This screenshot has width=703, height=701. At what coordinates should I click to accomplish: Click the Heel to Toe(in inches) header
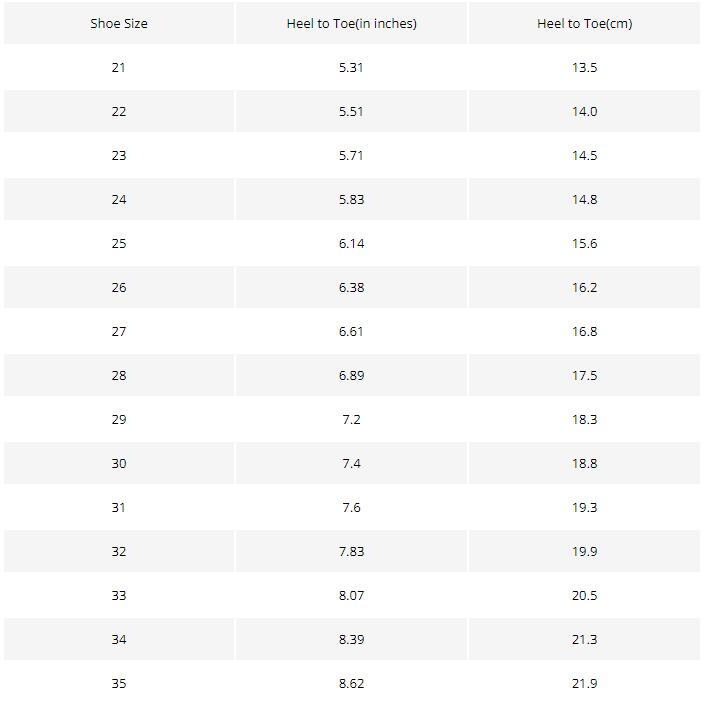point(351,23)
